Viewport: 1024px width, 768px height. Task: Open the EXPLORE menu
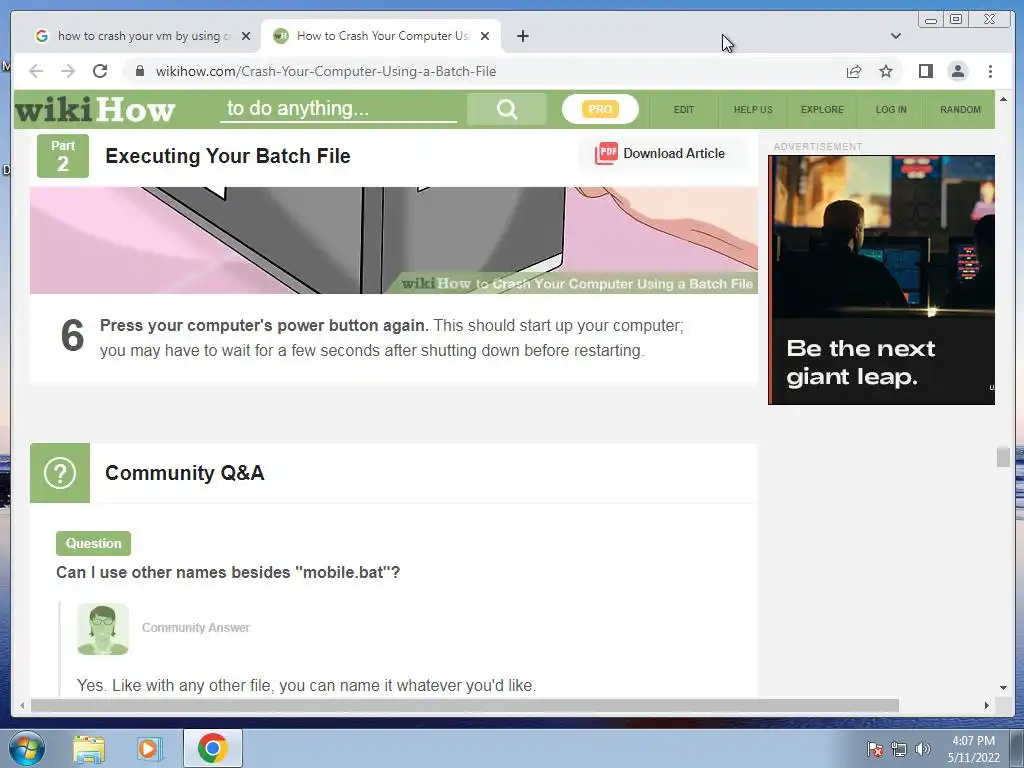[x=822, y=110]
